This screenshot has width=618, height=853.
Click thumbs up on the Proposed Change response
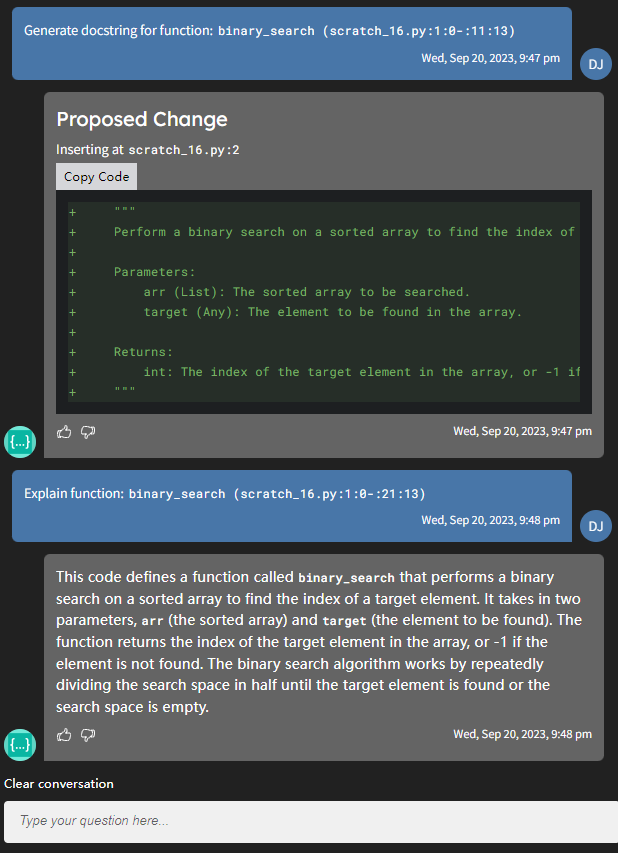pos(64,432)
